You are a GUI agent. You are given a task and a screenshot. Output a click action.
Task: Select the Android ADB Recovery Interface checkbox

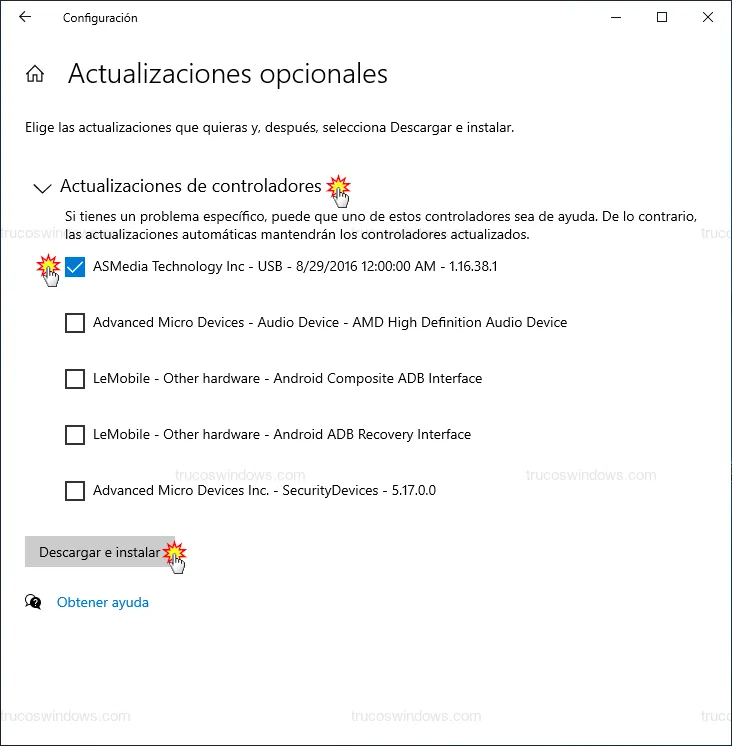click(75, 435)
